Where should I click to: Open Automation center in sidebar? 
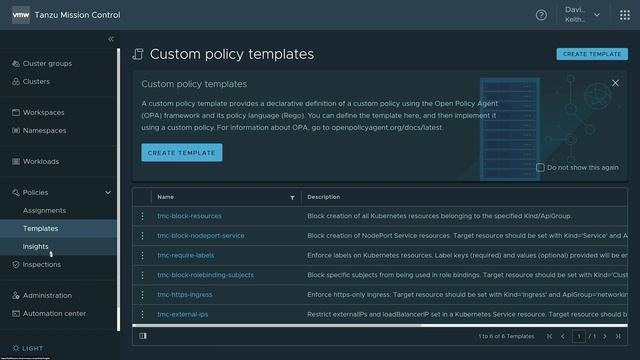[54, 313]
